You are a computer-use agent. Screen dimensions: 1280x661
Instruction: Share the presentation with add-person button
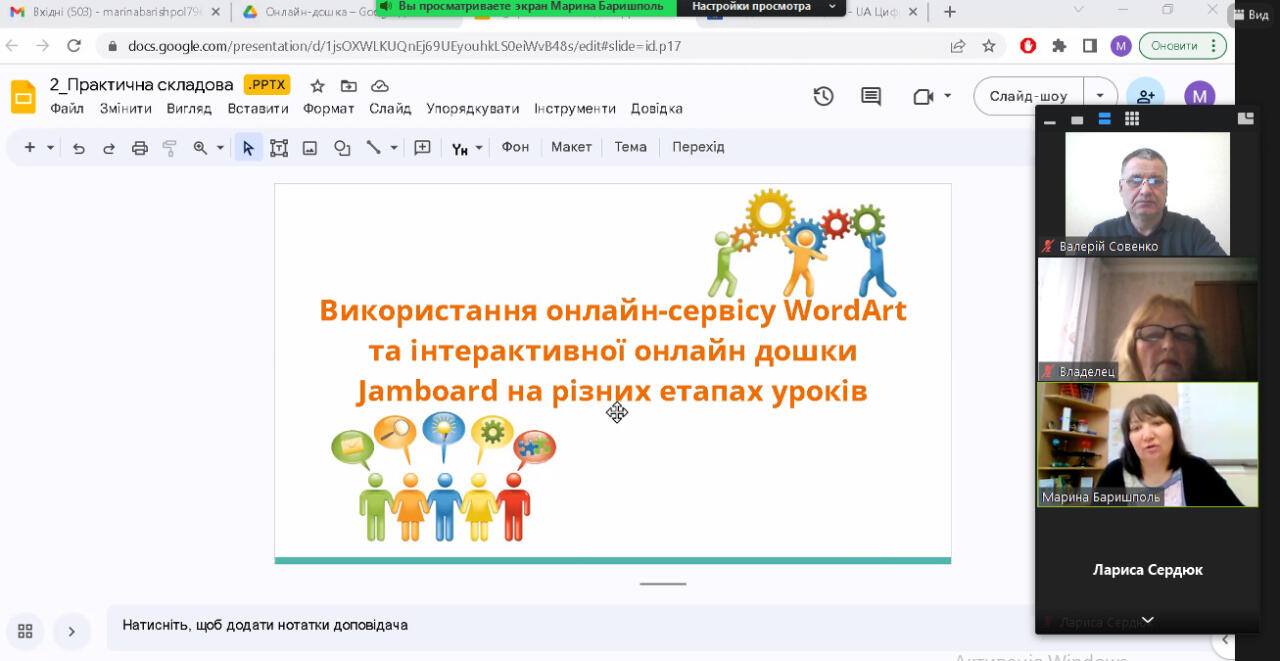(x=1146, y=96)
